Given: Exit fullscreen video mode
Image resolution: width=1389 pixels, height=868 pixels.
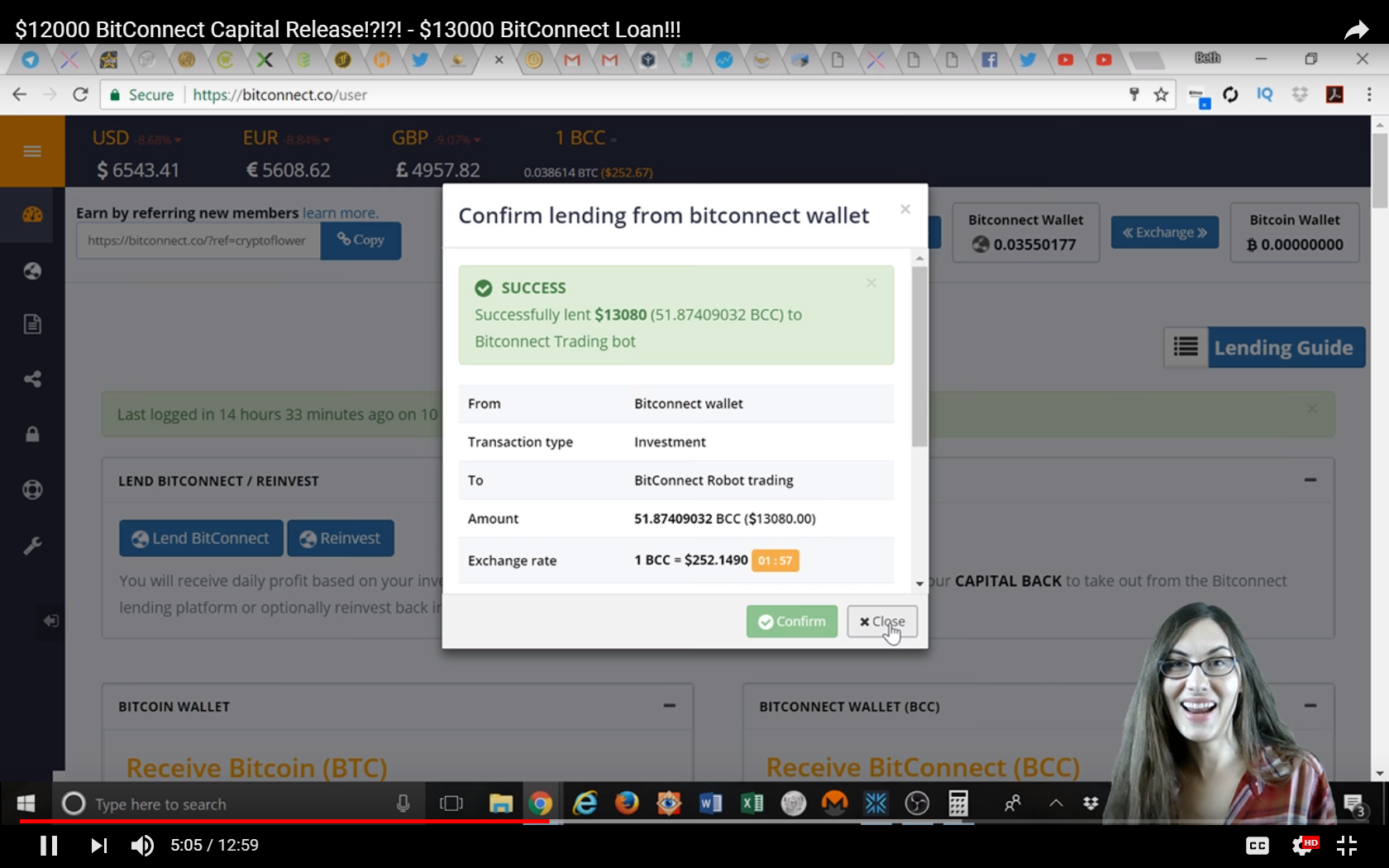Looking at the screenshot, I should pyautogui.click(x=1347, y=845).
